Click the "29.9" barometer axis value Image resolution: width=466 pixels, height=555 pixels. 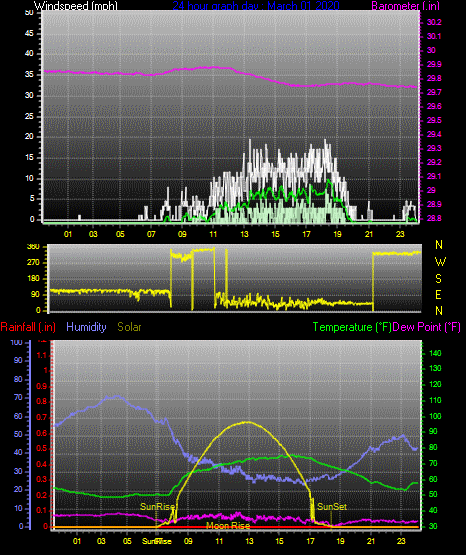pos(434,64)
